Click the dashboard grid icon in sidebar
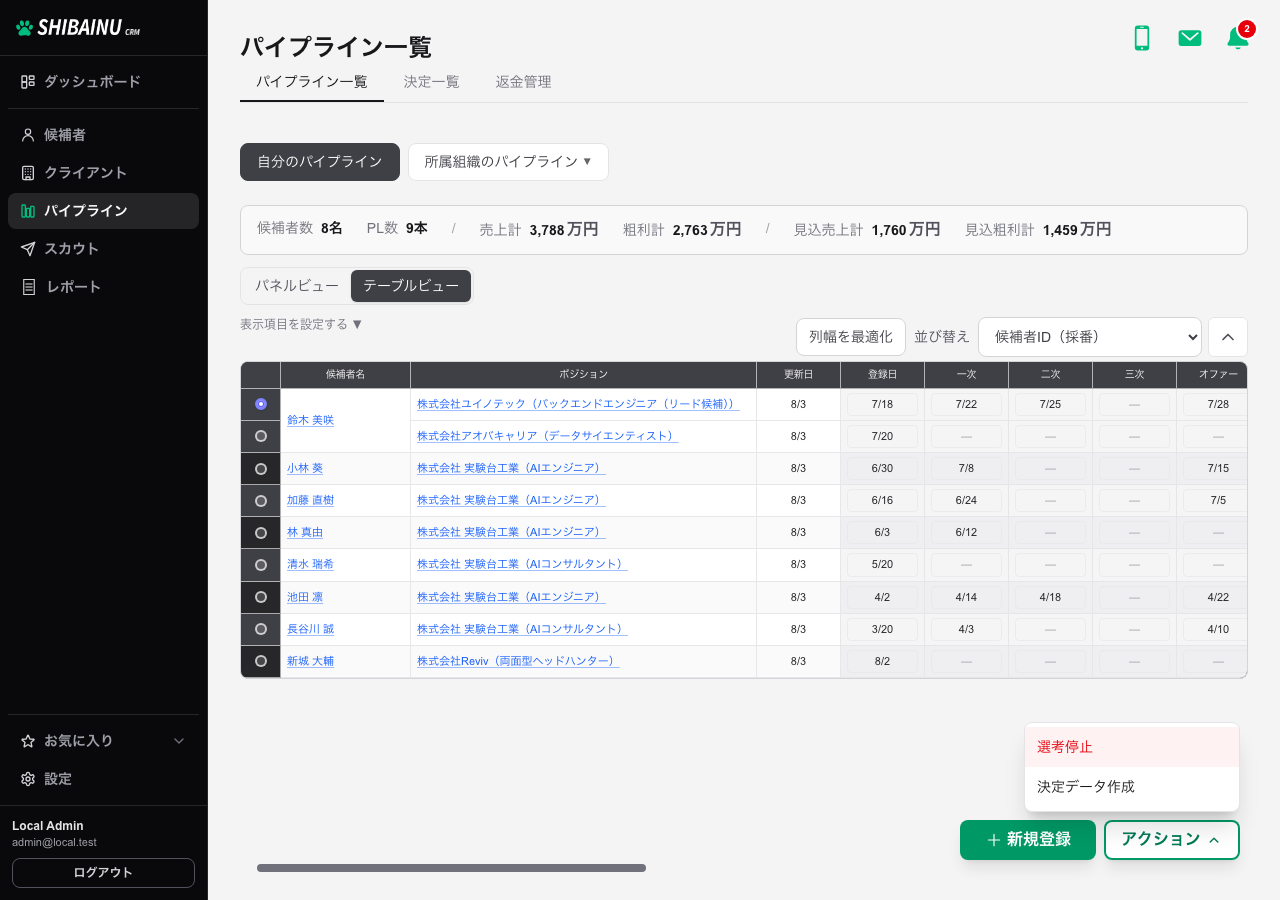The image size is (1280, 900). tap(28, 81)
